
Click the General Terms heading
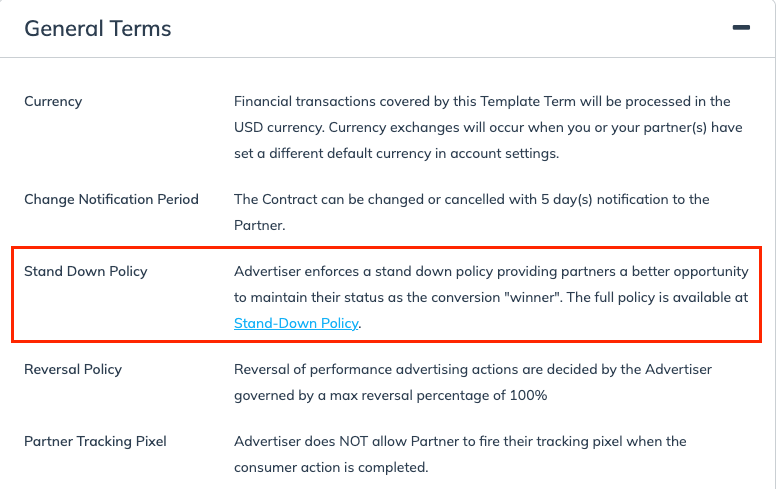tap(98, 29)
